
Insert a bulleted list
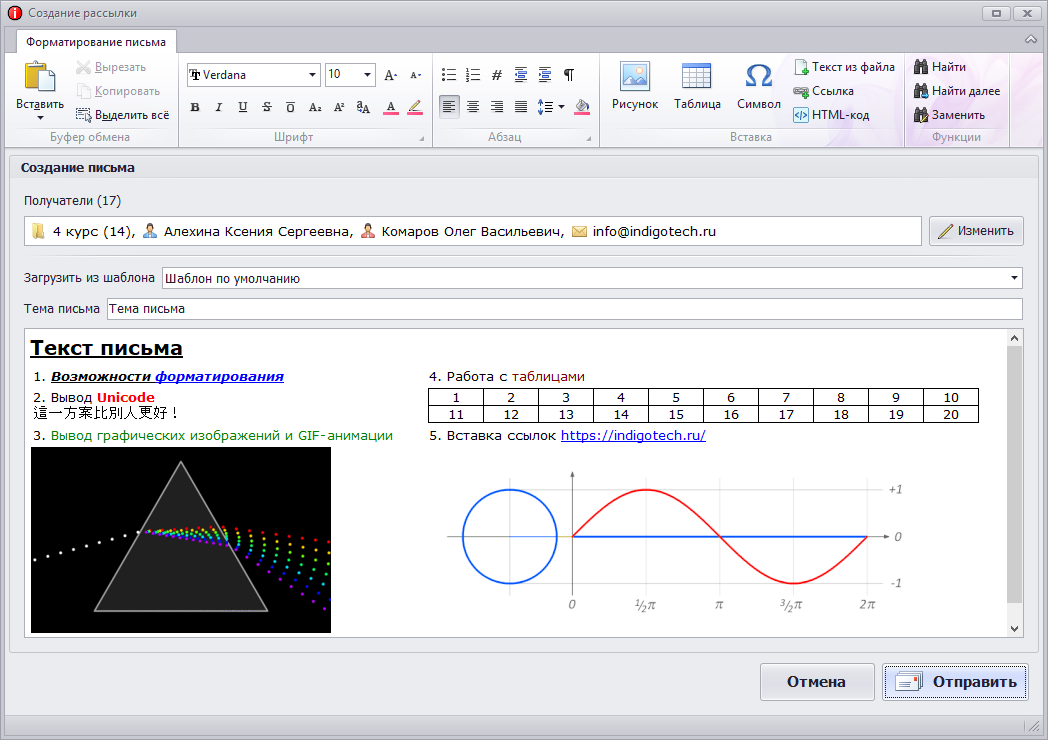click(448, 75)
